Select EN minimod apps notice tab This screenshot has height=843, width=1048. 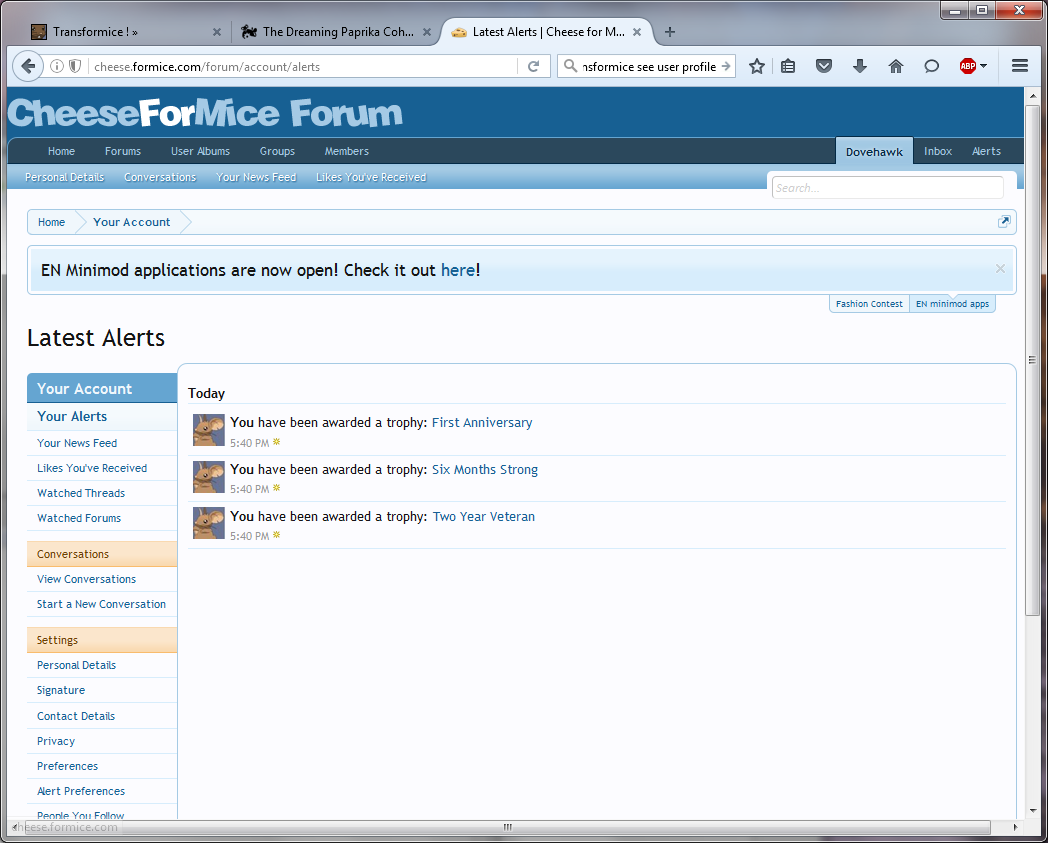[x=952, y=304]
